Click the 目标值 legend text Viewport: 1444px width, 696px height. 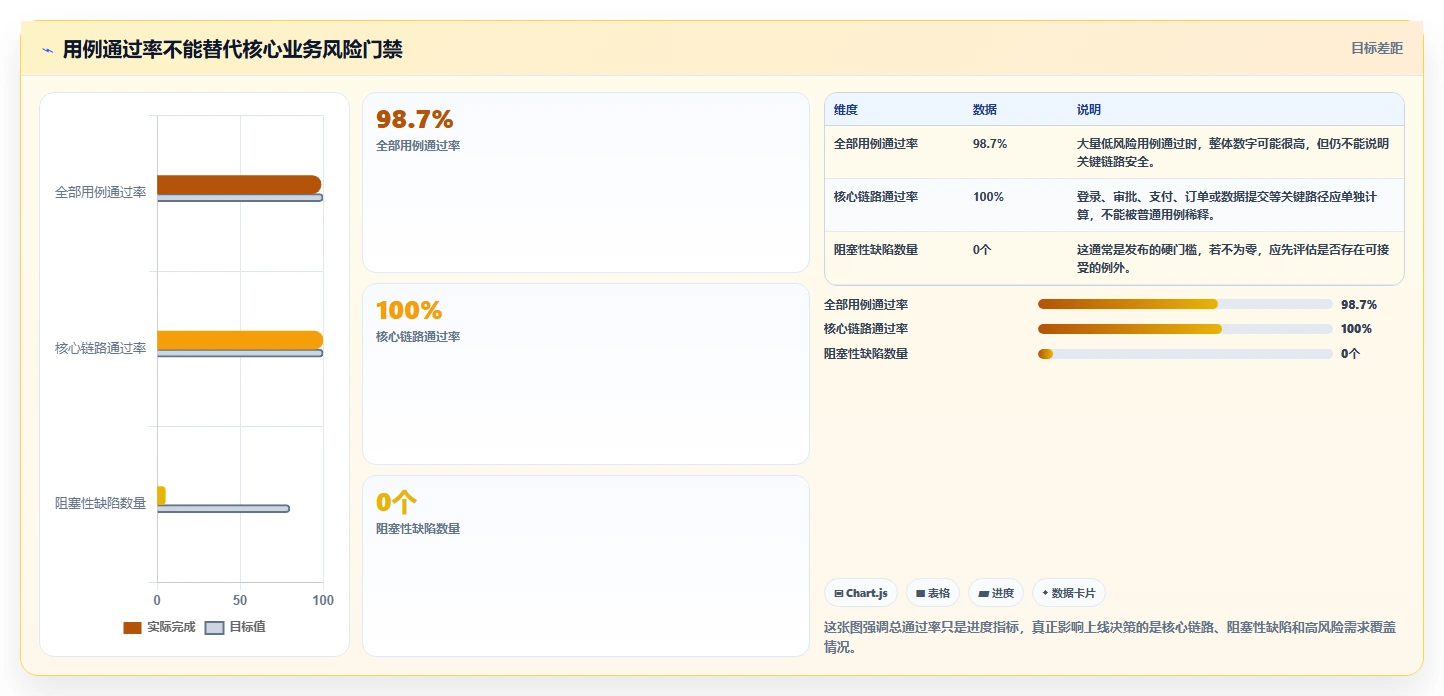(x=247, y=627)
